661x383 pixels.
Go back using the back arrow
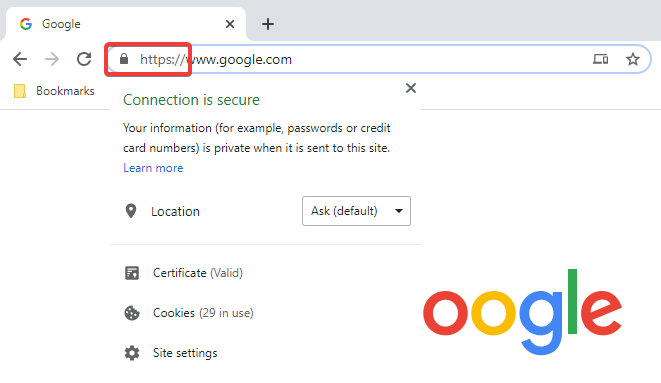[20, 59]
